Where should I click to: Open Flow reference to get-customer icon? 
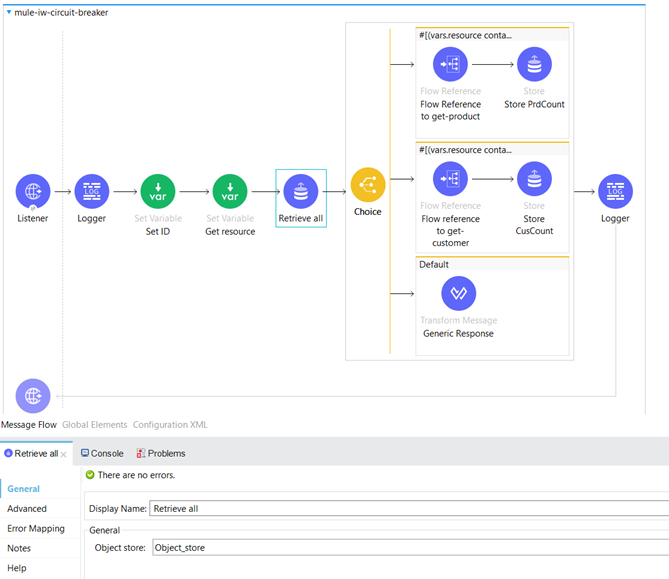pos(450,179)
